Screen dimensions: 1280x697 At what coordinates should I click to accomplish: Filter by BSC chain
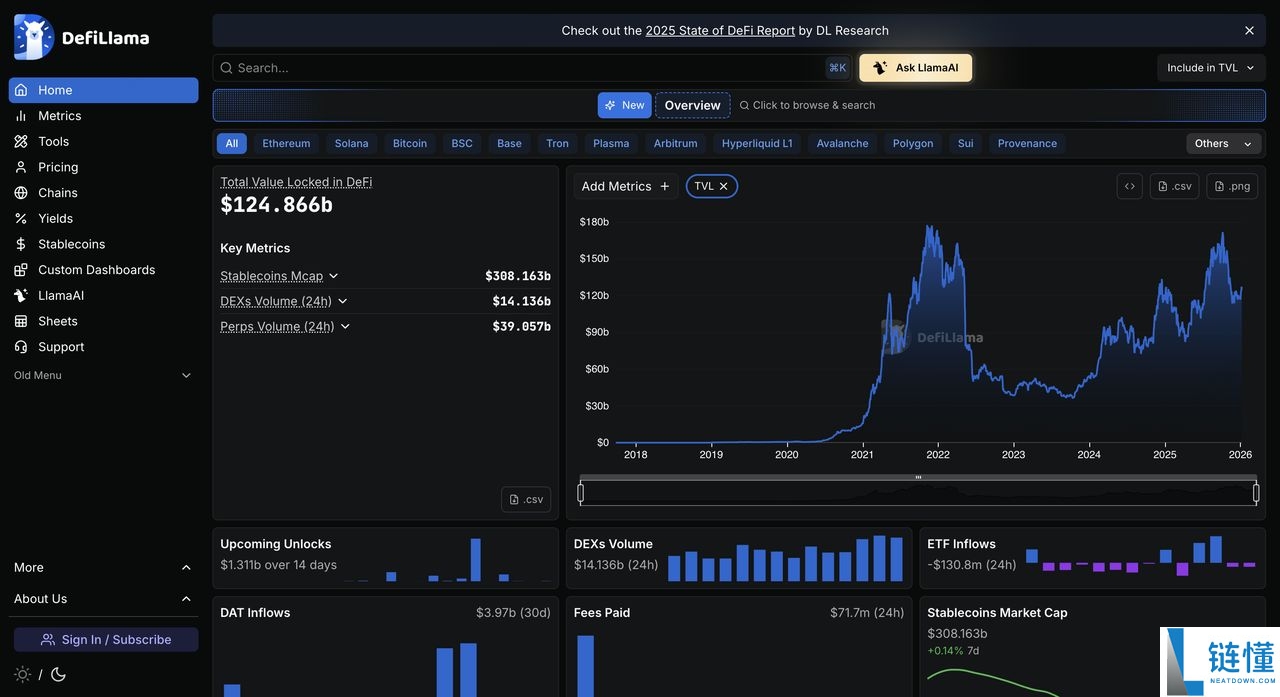pos(462,144)
